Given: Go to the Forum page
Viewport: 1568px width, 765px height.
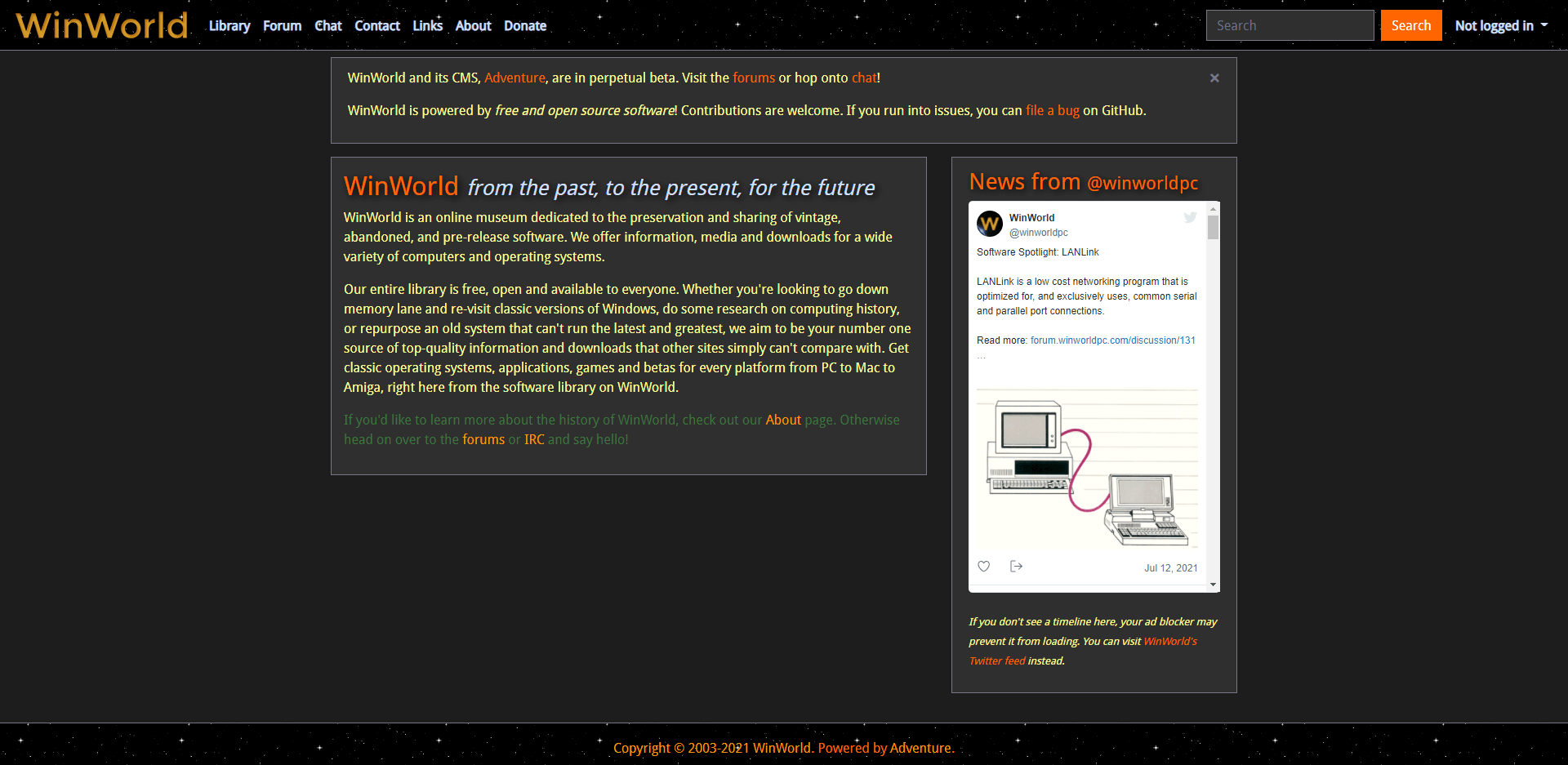Looking at the screenshot, I should point(282,25).
